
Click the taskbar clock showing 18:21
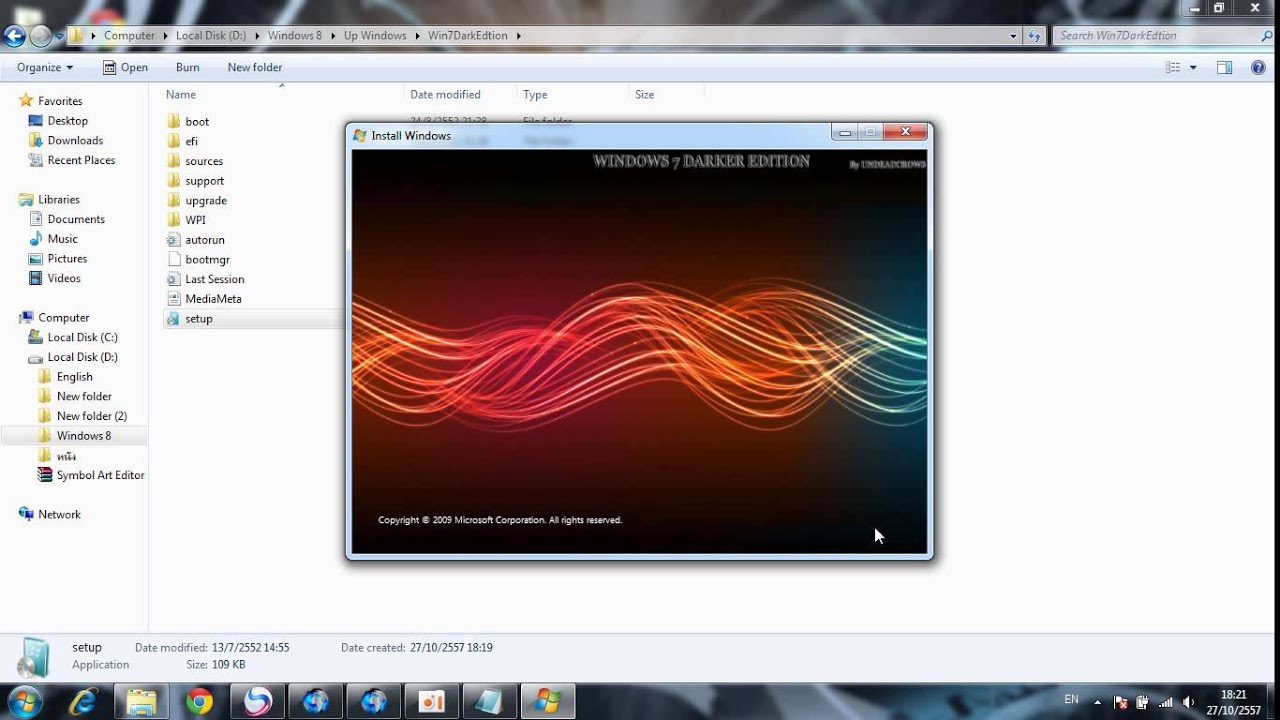[1234, 702]
